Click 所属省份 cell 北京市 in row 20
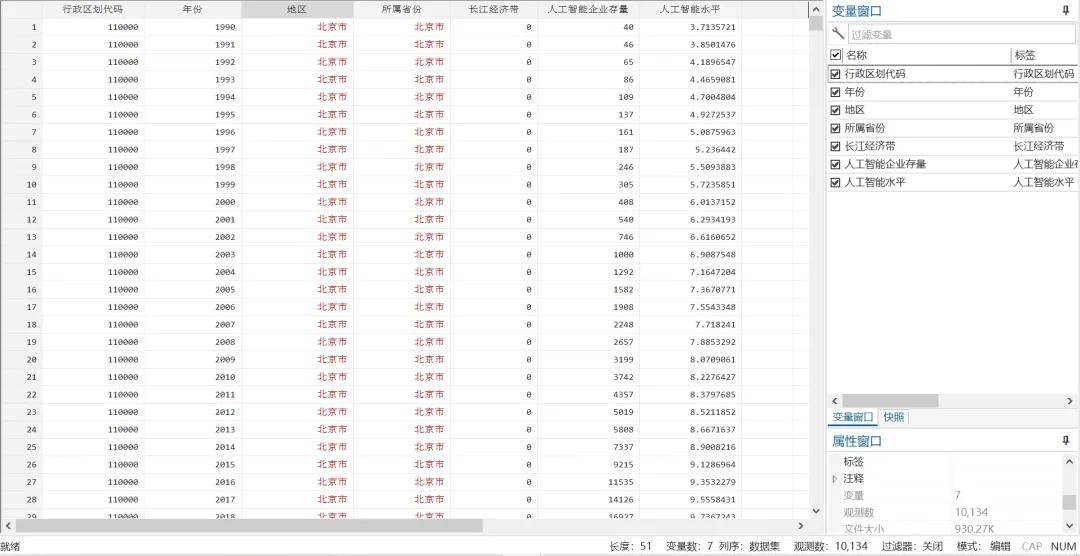The height and width of the screenshot is (556, 1080). [x=402, y=360]
